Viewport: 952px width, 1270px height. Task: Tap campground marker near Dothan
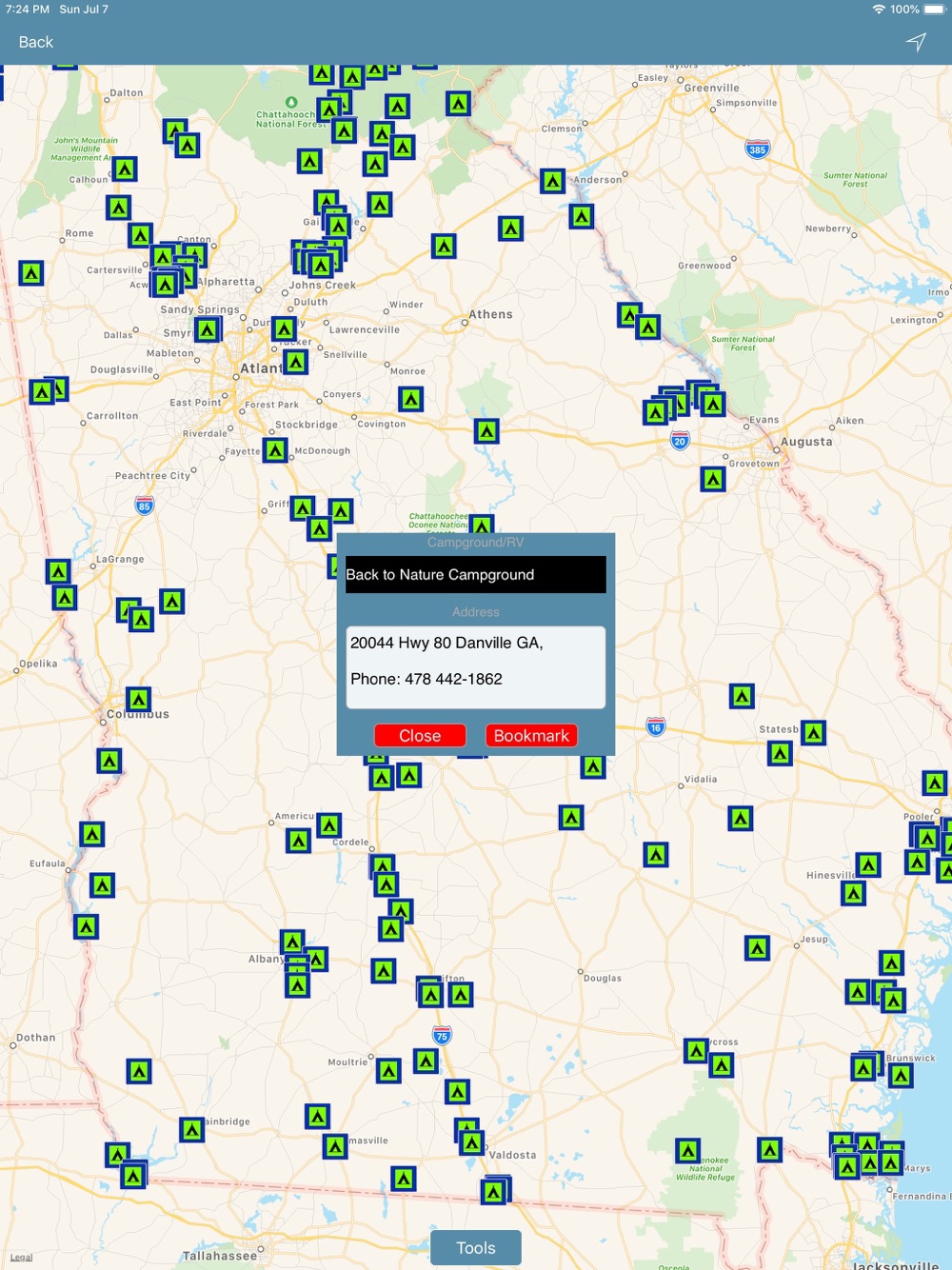click(139, 1072)
